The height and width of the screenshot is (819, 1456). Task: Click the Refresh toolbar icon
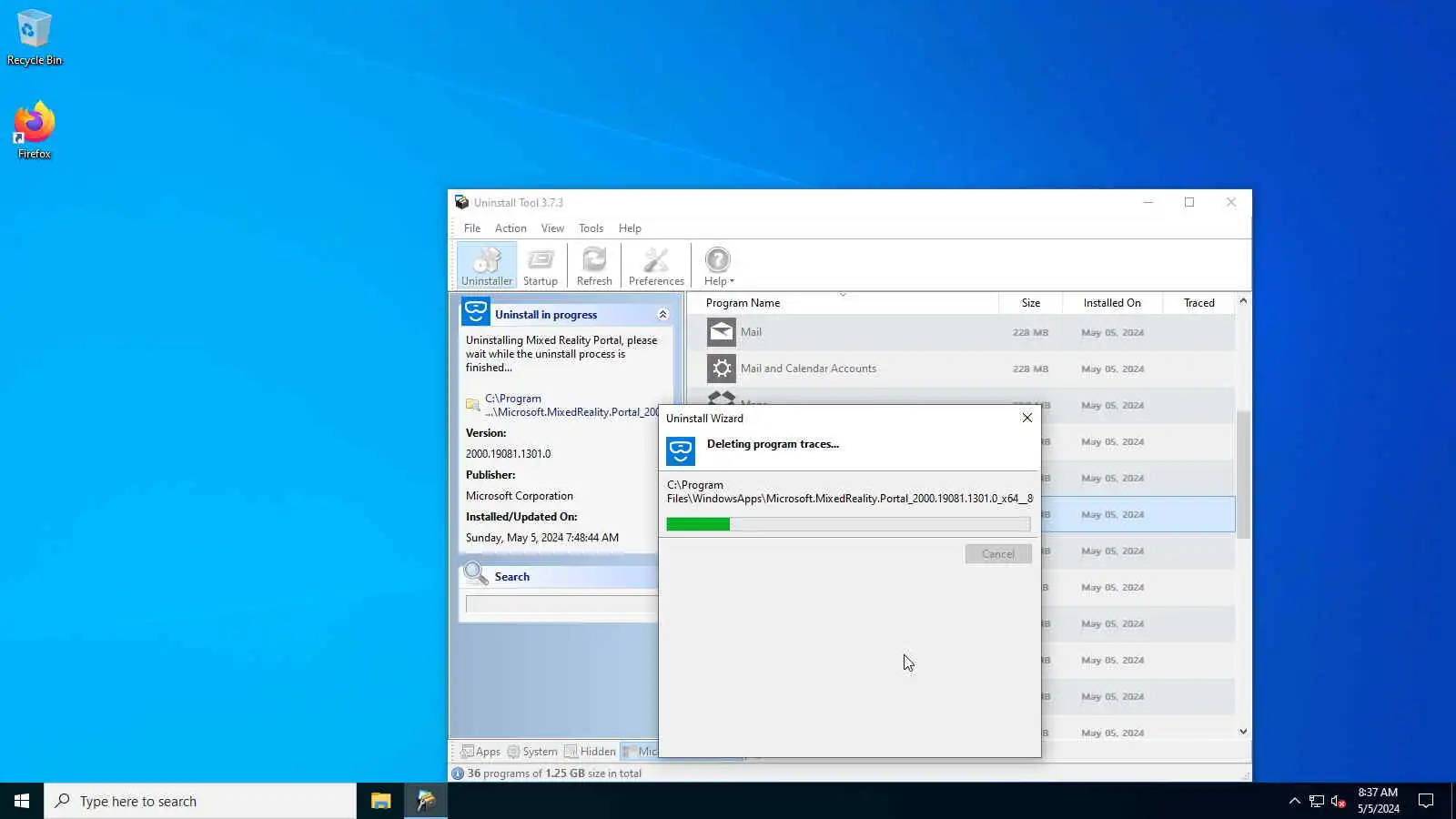(x=594, y=266)
